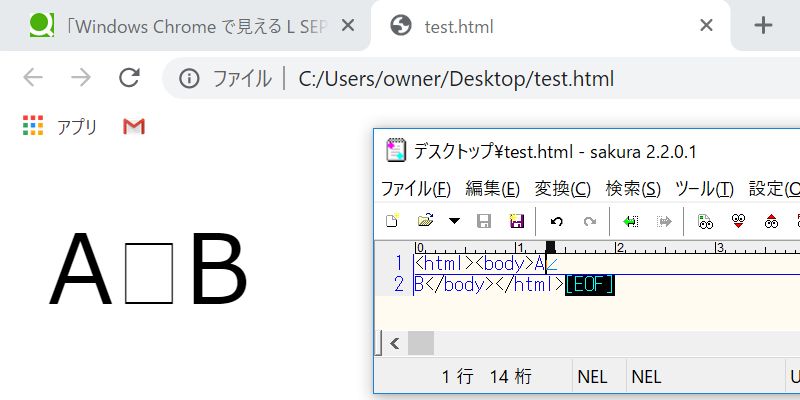
Task: Click the Redo arrow in sakura toolbar
Action: click(x=590, y=221)
